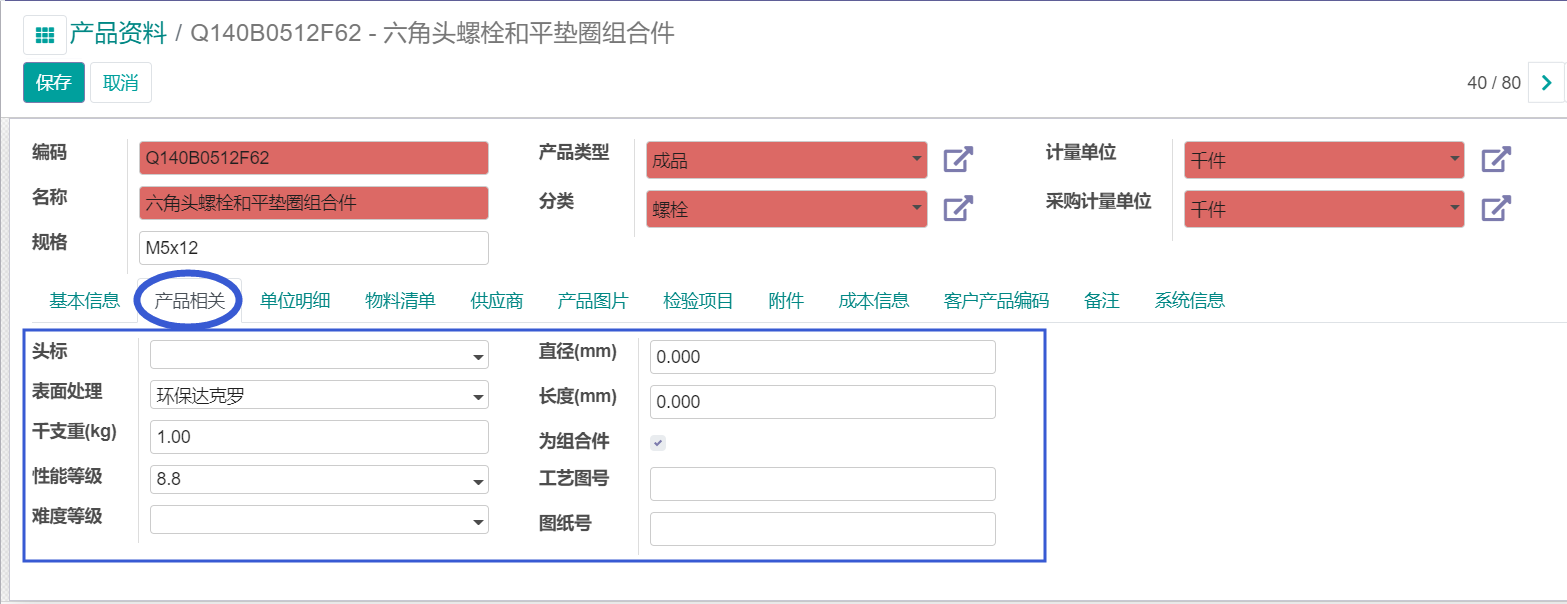1567x604 pixels.
Task: Open the 采购计量单位 dropdown
Action: [1324, 209]
